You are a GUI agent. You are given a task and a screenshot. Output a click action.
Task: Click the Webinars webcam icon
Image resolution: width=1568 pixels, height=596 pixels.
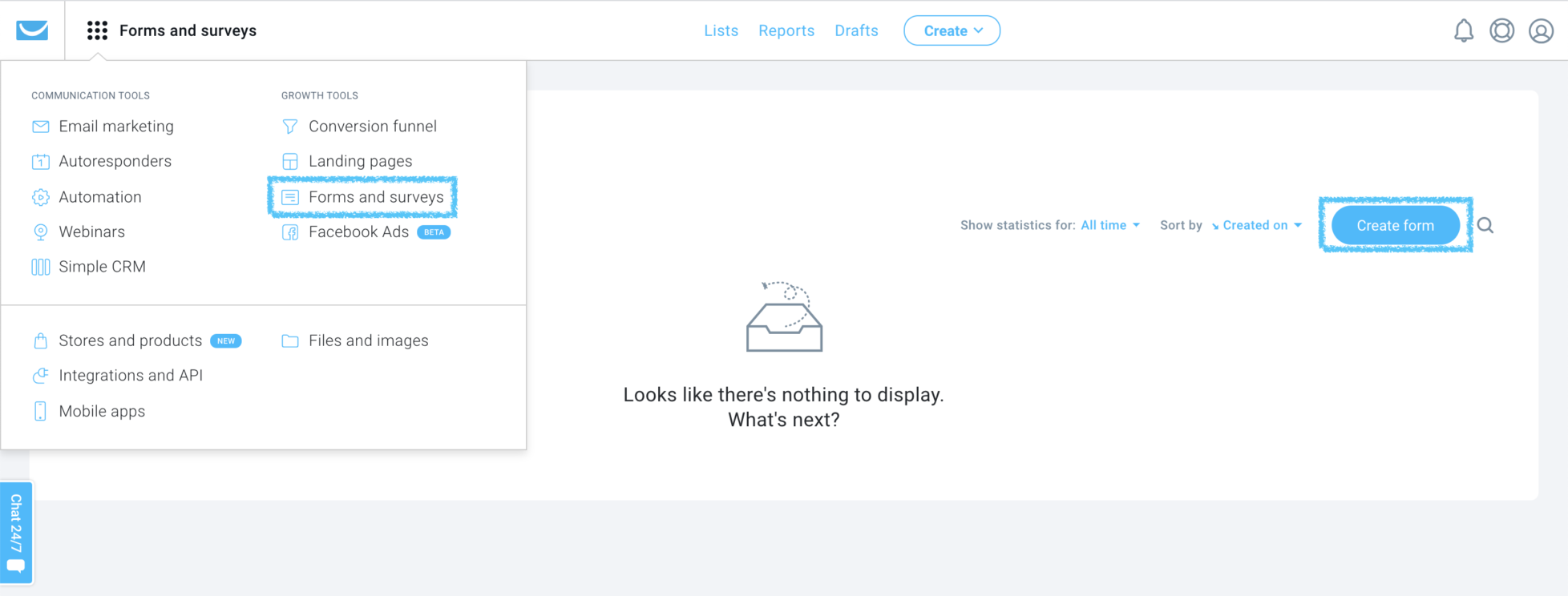tap(41, 232)
